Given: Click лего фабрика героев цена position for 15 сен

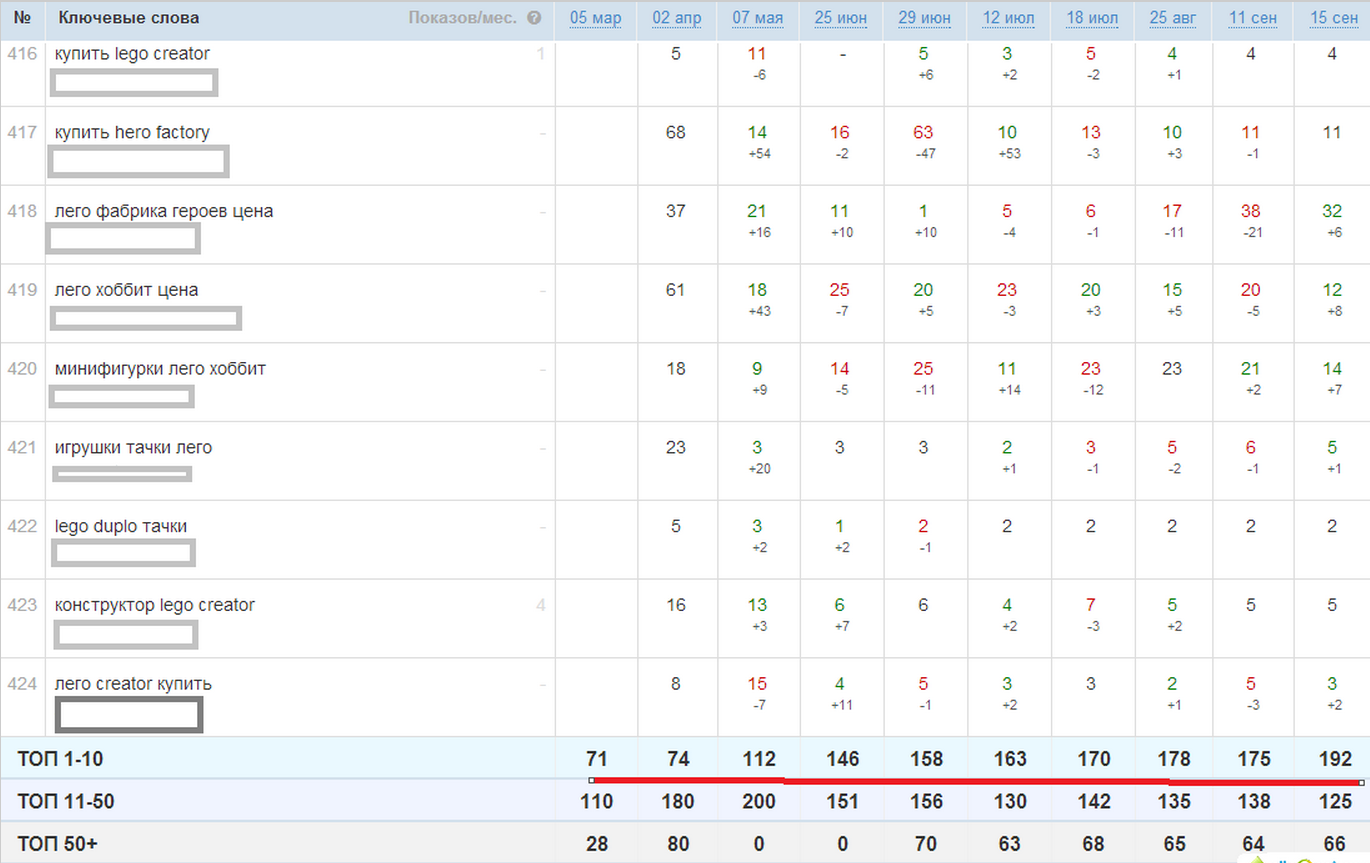Looking at the screenshot, I should [x=1332, y=211].
